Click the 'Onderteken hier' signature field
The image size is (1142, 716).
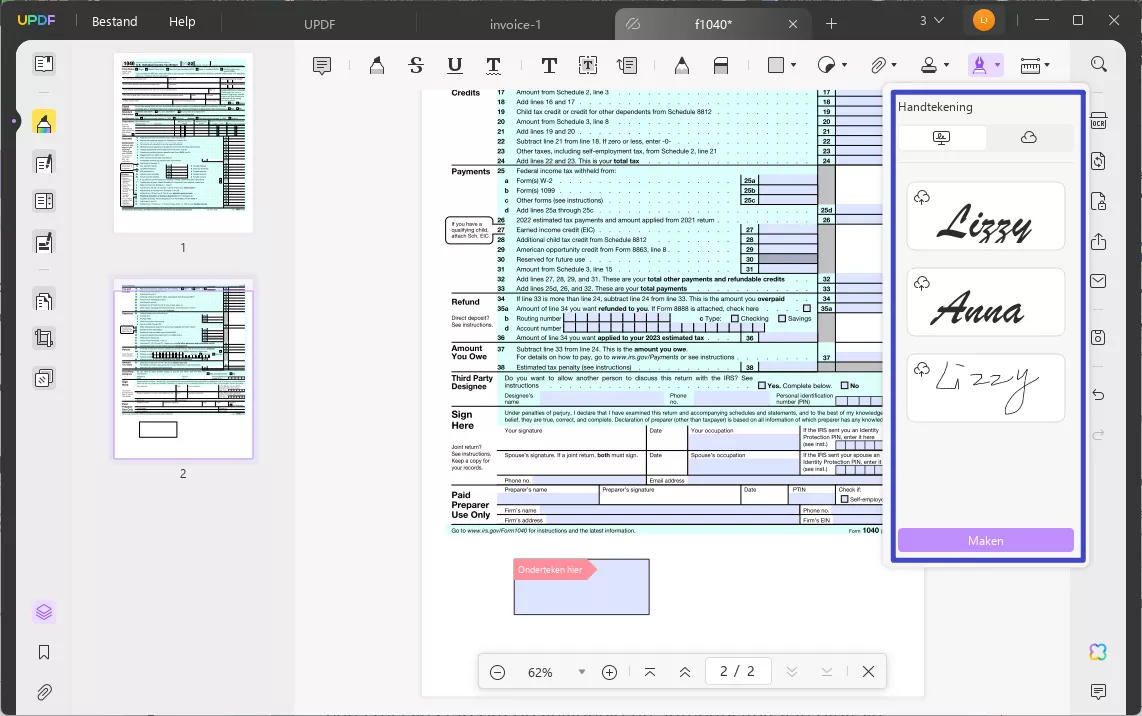tap(581, 586)
